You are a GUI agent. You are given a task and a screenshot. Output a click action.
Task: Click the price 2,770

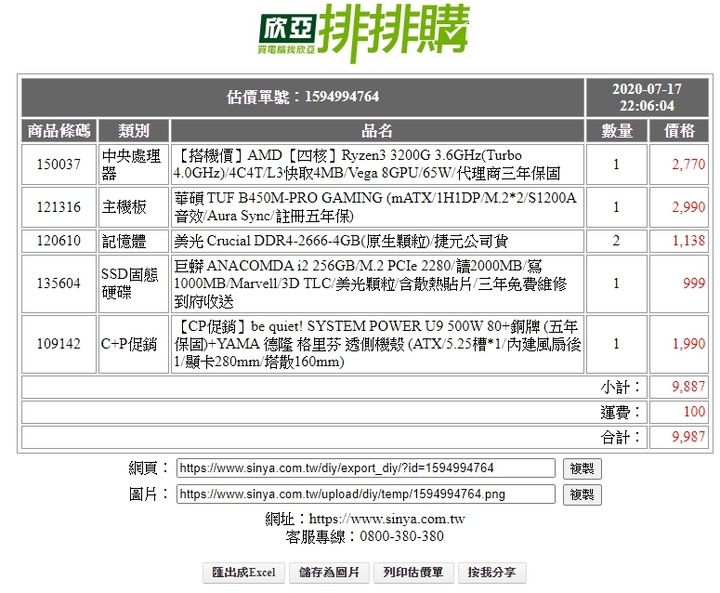point(688,164)
